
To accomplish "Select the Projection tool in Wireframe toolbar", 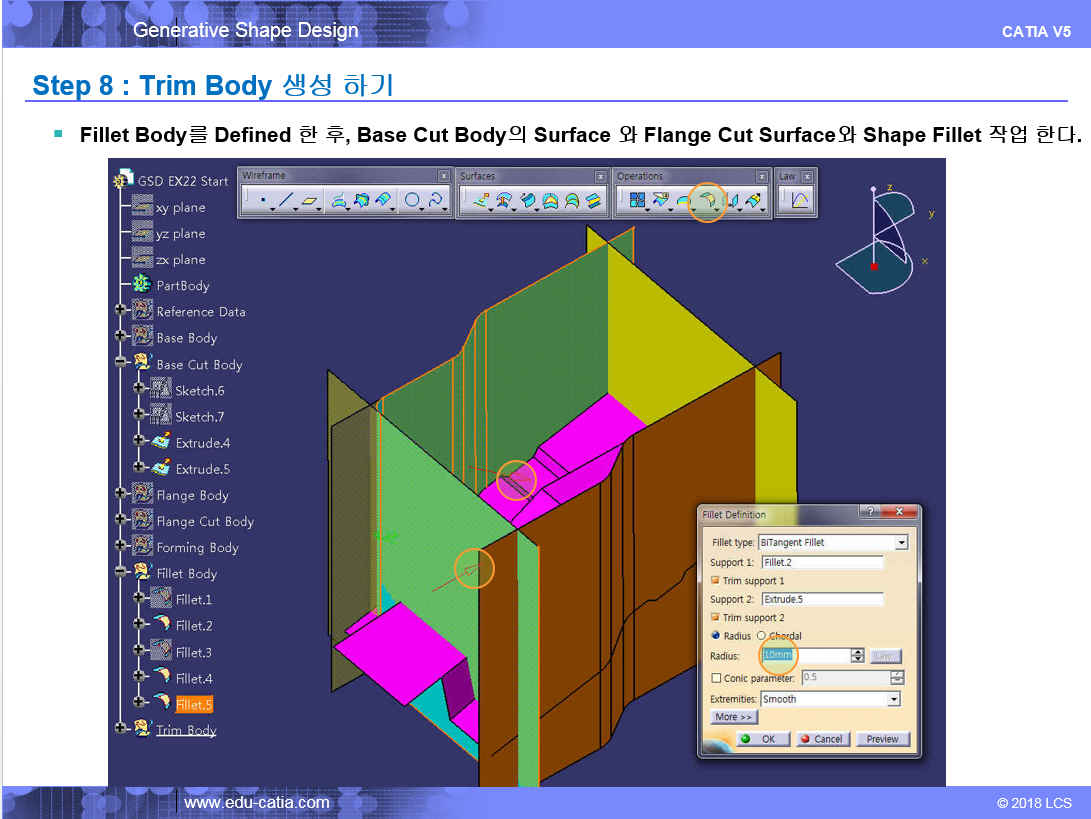I will tap(339, 200).
